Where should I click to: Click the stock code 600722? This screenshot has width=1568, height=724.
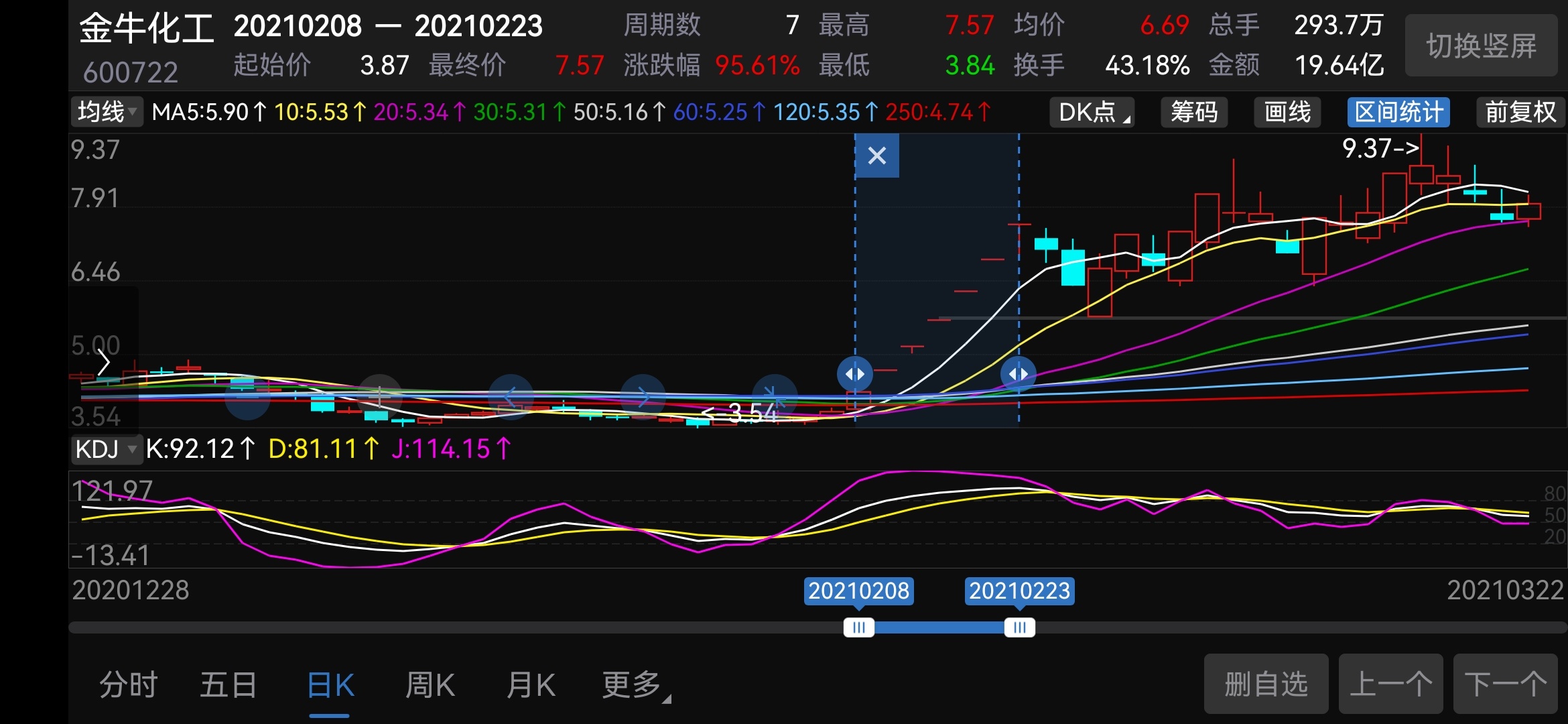[x=131, y=72]
